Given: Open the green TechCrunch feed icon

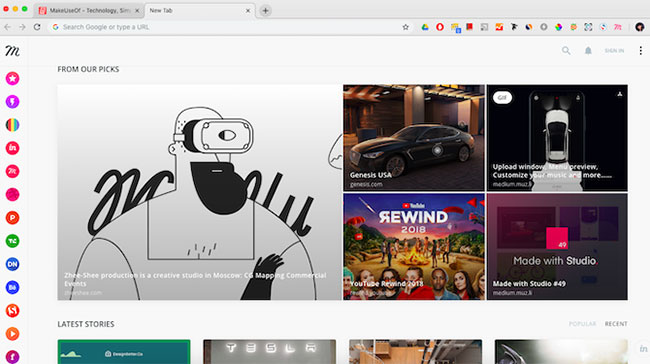Looking at the screenshot, I should tap(12, 241).
